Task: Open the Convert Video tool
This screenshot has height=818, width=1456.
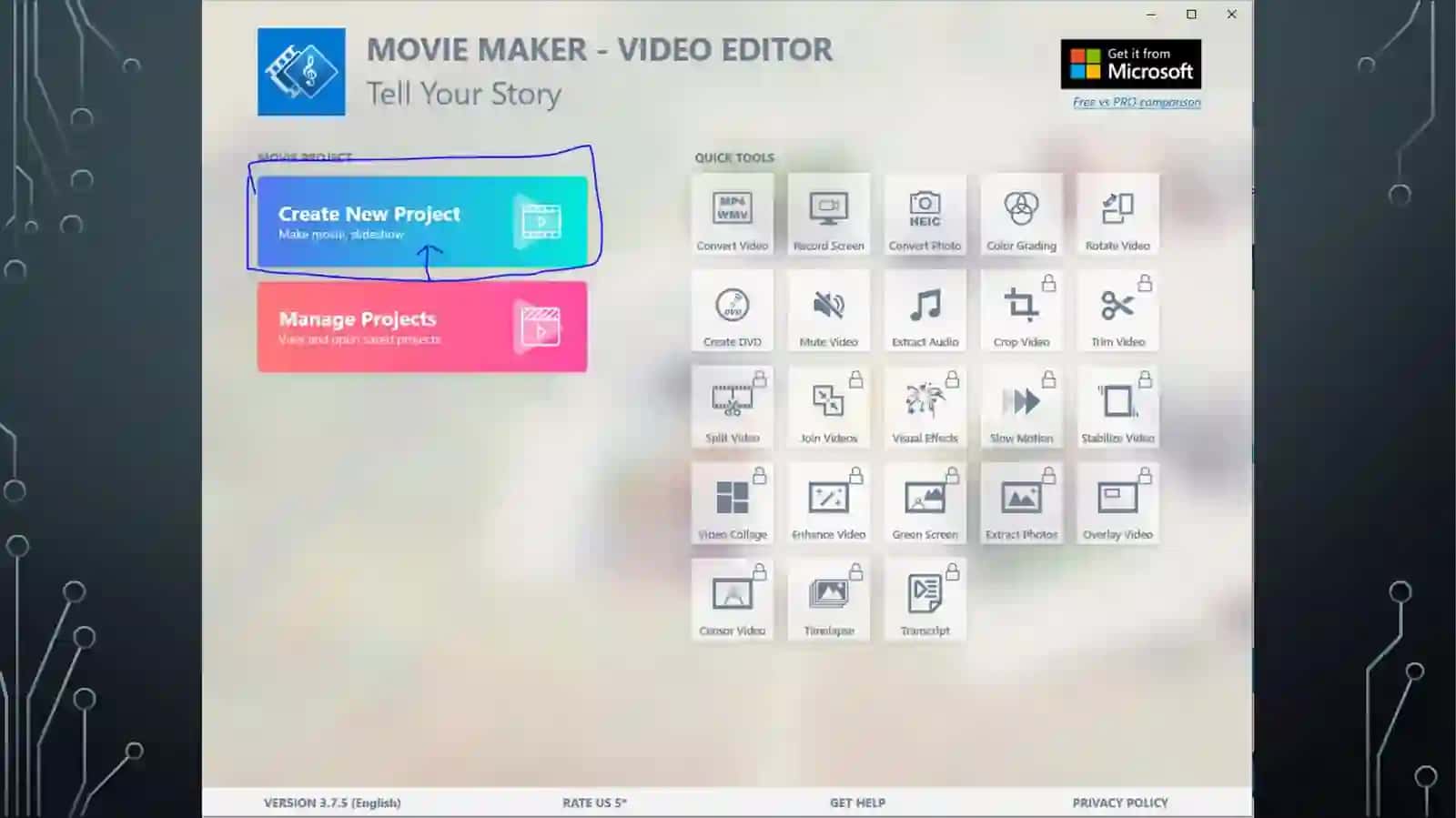Action: coord(733,214)
